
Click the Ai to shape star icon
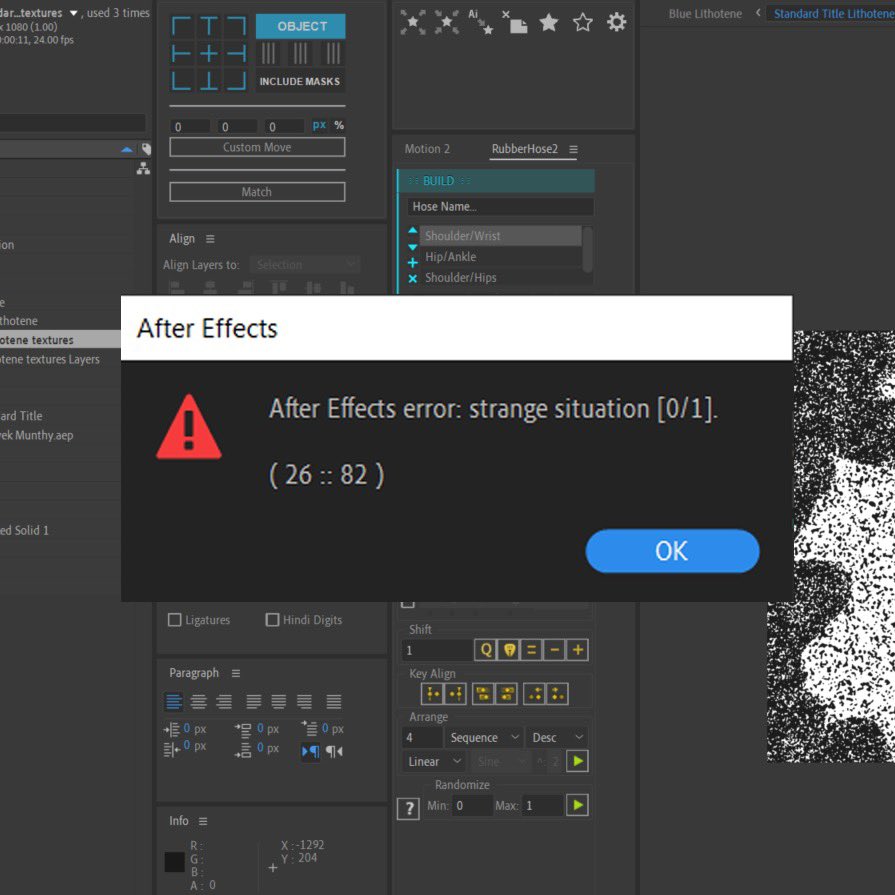click(x=481, y=22)
